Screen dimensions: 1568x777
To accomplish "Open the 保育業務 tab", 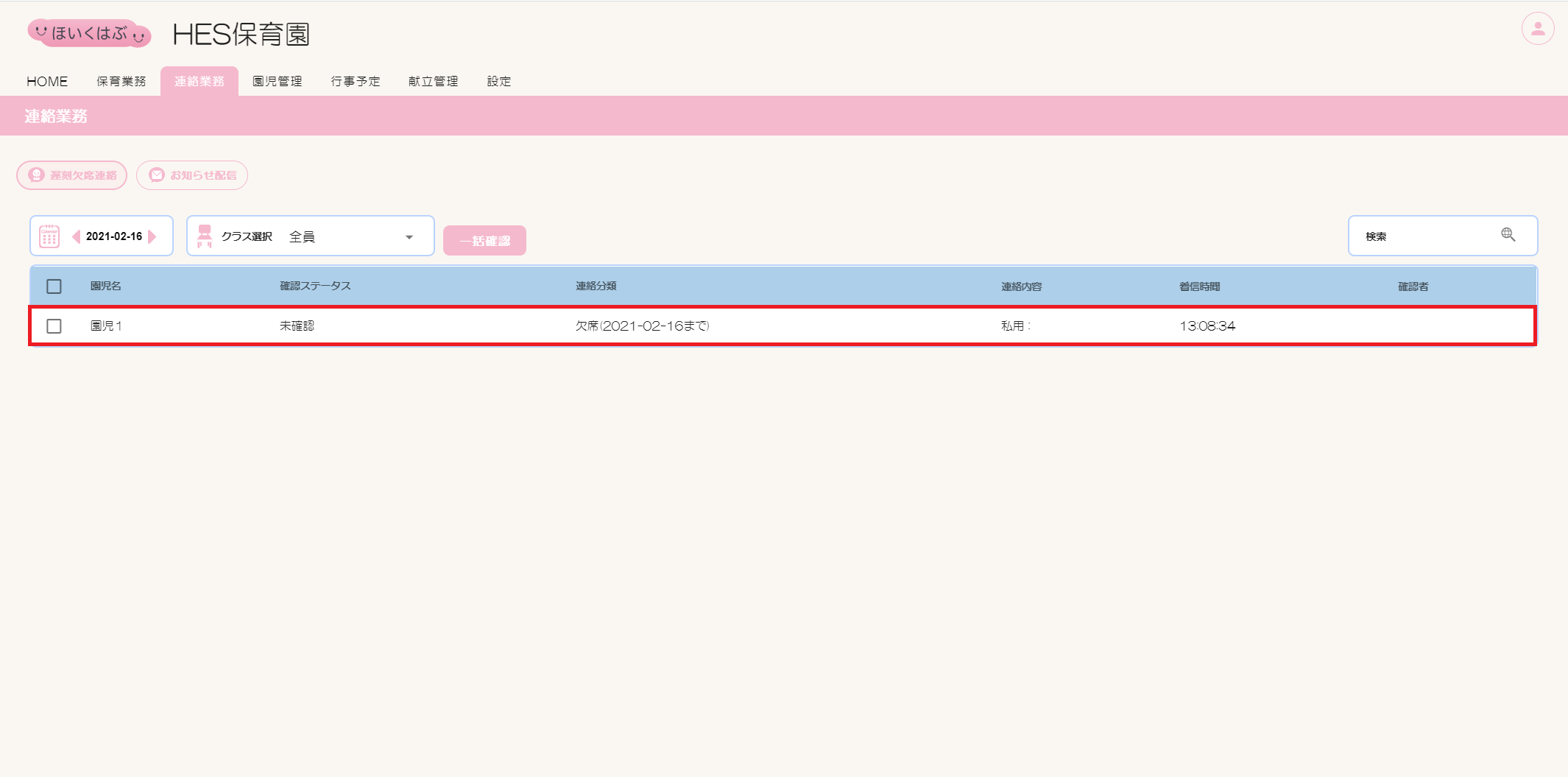I will click(x=121, y=81).
